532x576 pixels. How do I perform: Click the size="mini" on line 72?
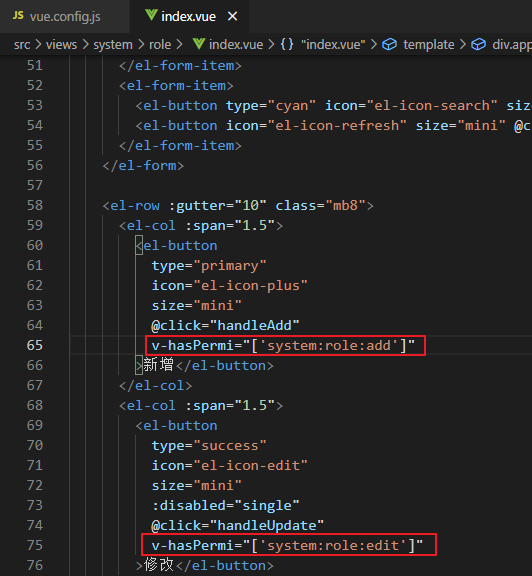tap(197, 485)
